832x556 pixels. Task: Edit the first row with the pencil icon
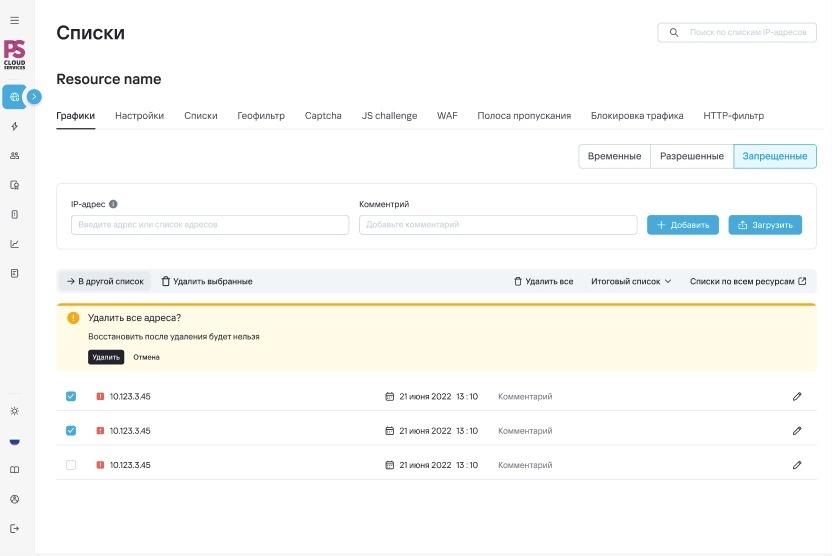797,396
